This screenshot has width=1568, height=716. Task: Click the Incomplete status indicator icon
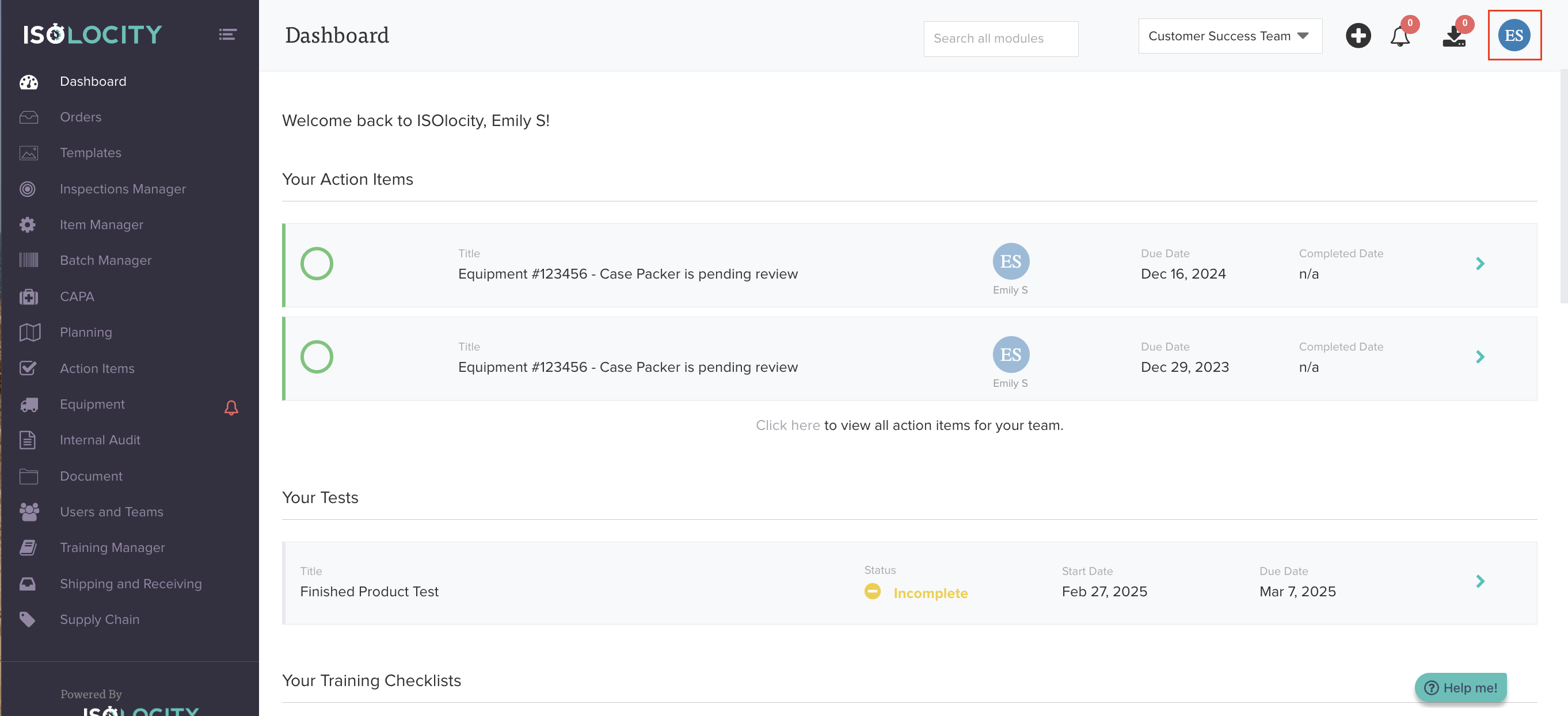point(872,591)
